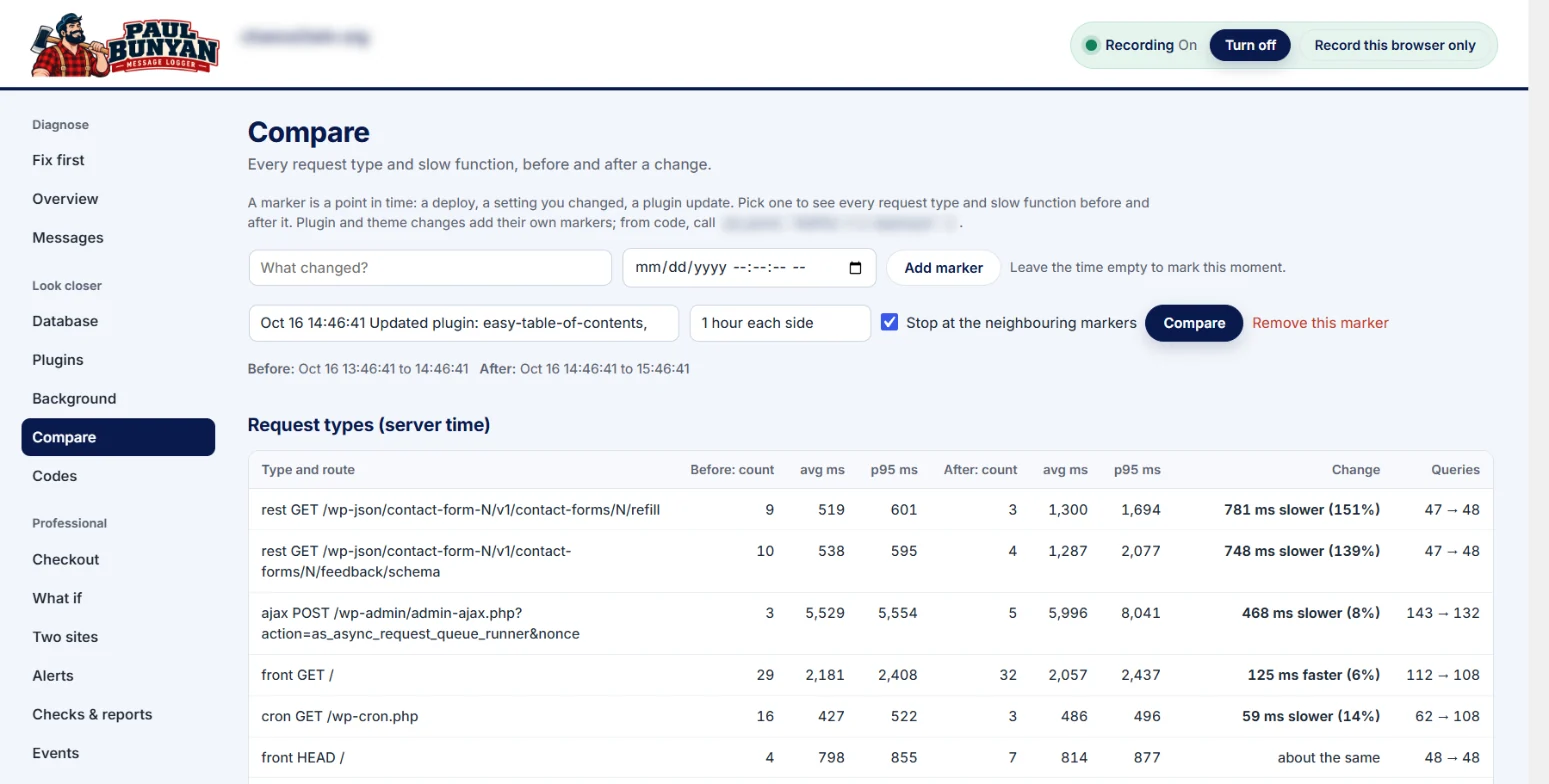
Task: Focus the What changed? input field
Action: point(430,268)
